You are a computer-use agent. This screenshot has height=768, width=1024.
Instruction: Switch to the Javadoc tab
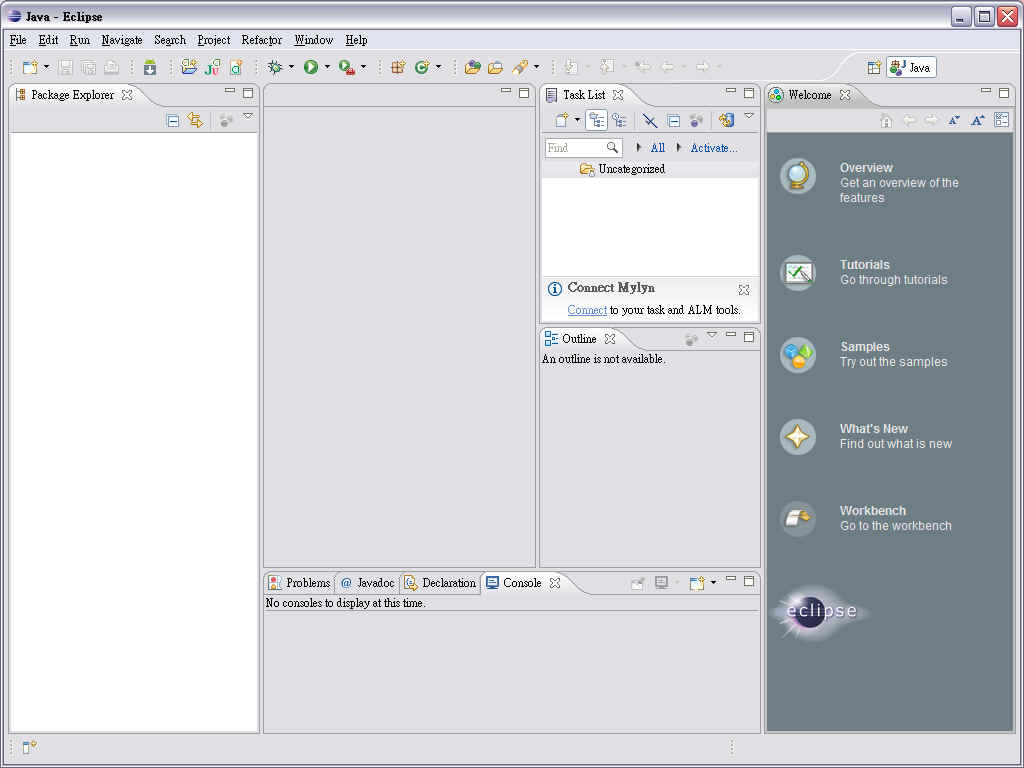click(x=368, y=583)
